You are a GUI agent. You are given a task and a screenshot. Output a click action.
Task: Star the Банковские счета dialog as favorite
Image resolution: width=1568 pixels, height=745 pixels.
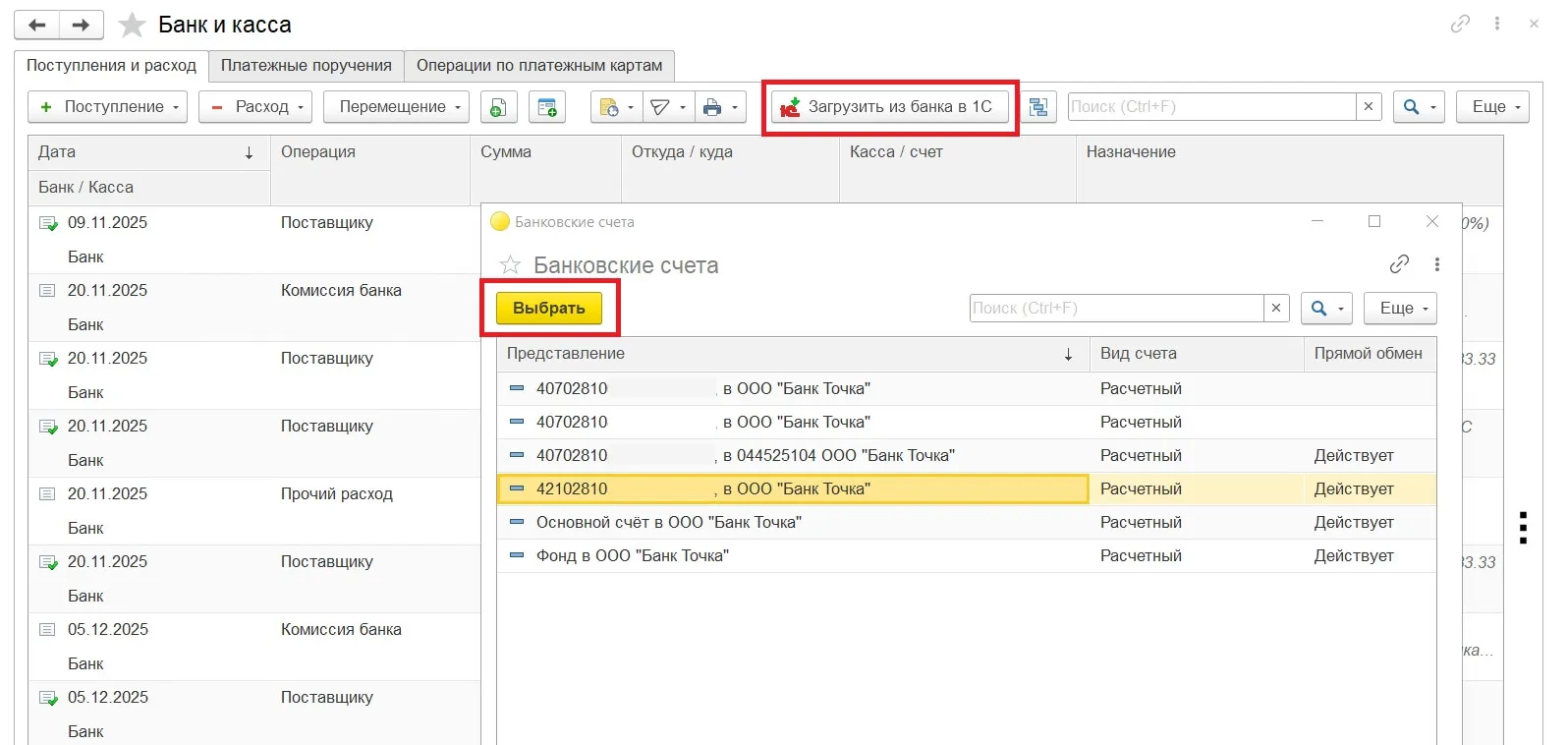click(x=510, y=265)
